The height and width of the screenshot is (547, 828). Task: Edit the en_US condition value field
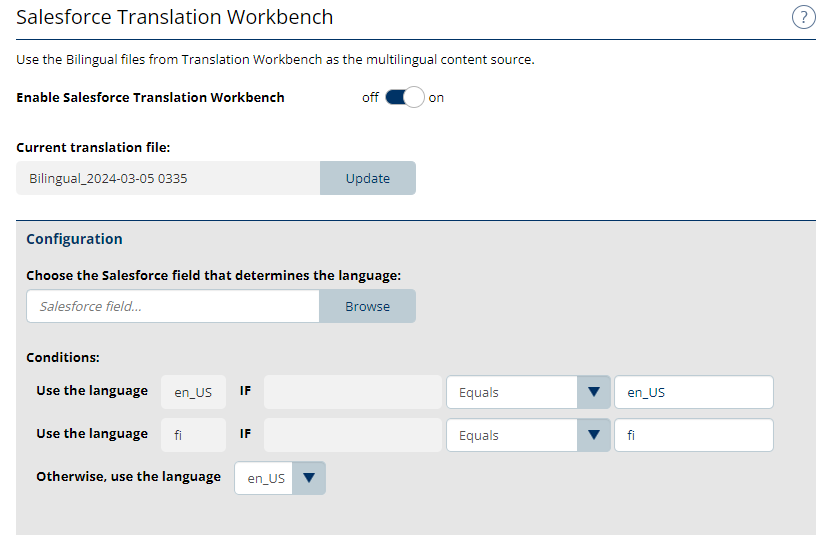(693, 392)
